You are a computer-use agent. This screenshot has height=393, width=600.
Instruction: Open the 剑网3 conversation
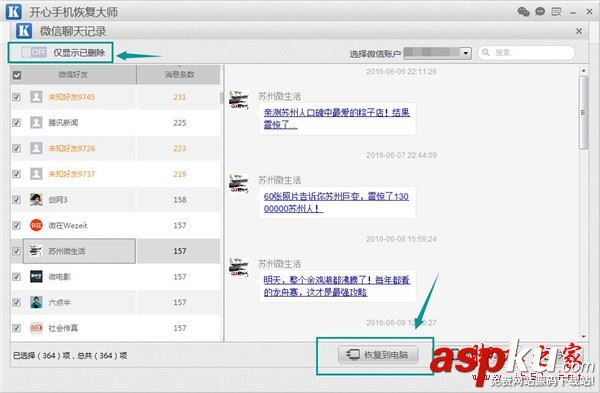click(58, 200)
